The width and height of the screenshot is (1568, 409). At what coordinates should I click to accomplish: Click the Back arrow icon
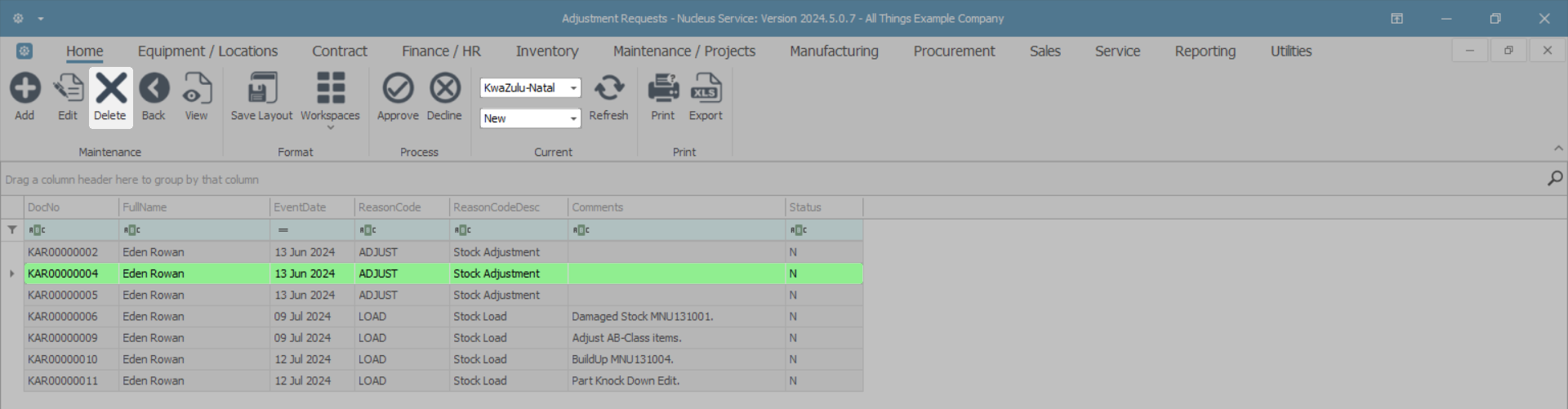point(154,88)
